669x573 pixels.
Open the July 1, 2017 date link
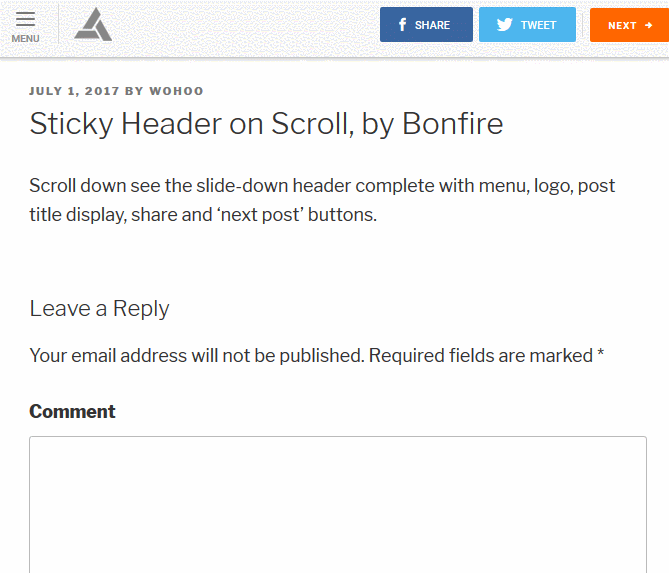coord(74,91)
